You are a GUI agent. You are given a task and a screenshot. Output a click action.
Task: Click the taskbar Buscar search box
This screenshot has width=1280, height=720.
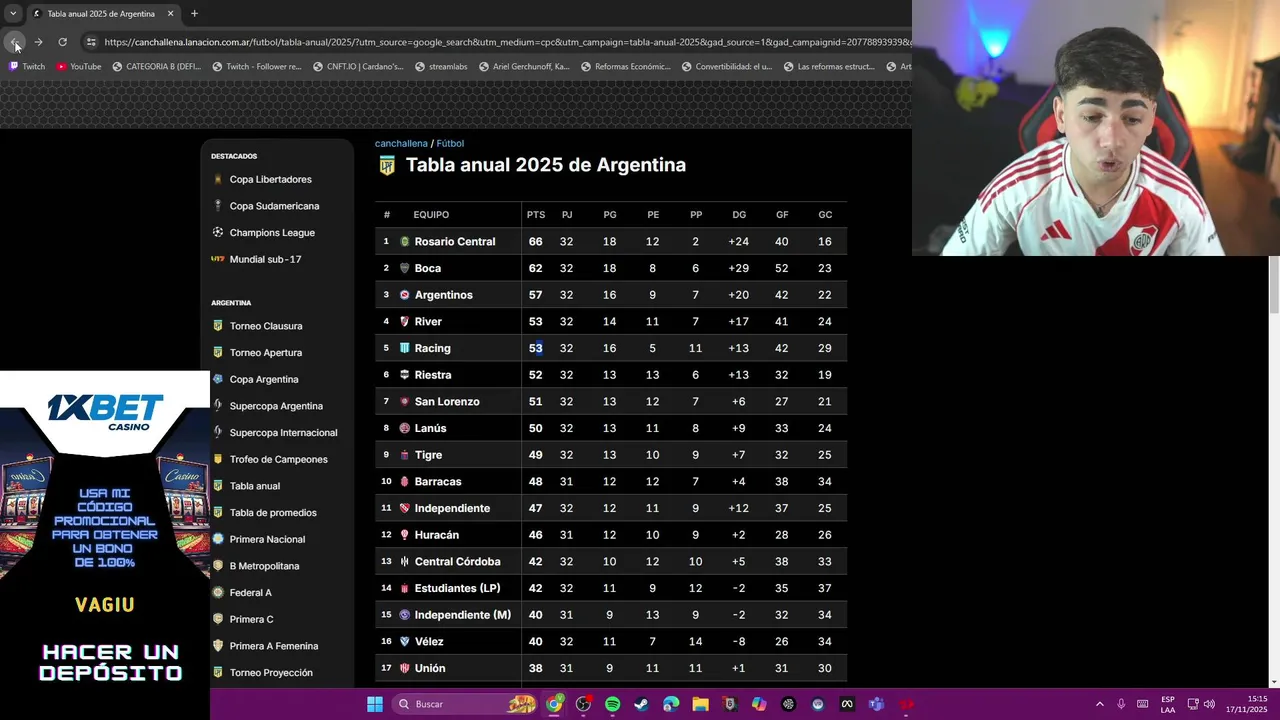coord(465,704)
